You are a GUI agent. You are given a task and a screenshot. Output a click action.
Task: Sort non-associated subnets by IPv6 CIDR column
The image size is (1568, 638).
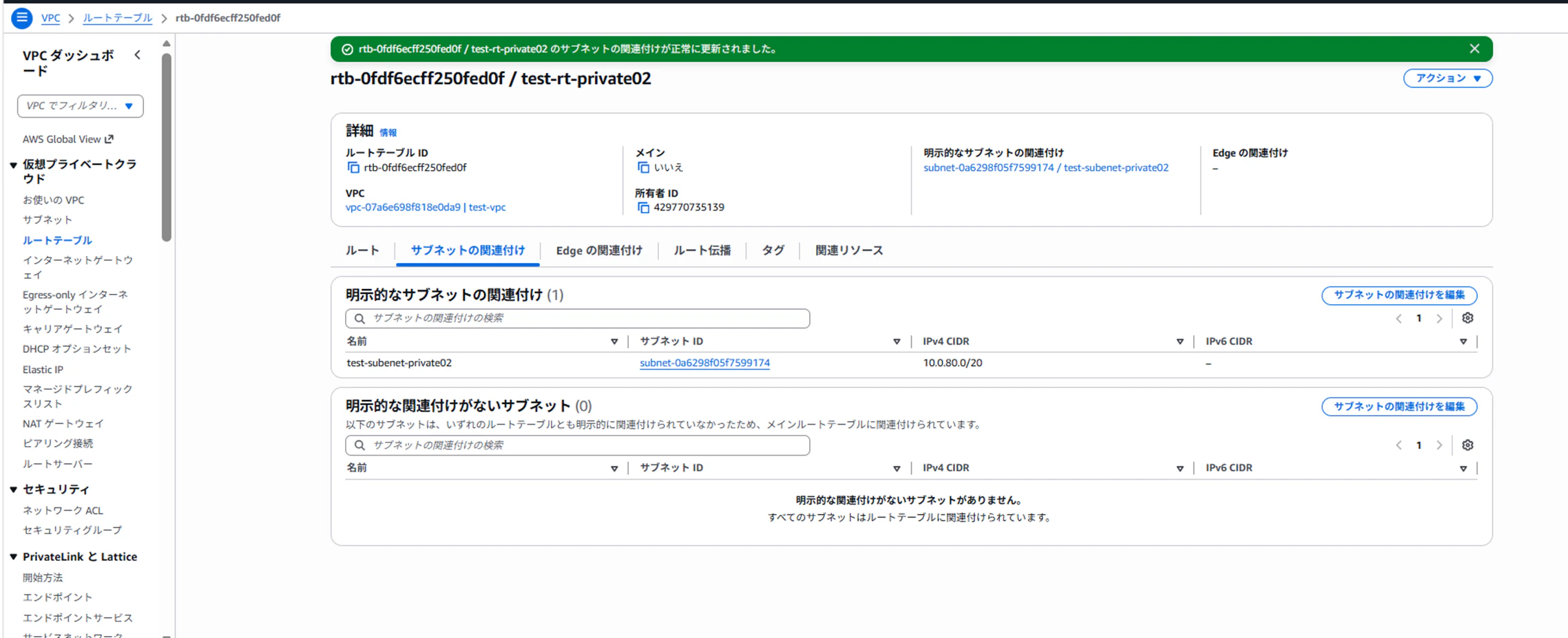pyautogui.click(x=1463, y=468)
